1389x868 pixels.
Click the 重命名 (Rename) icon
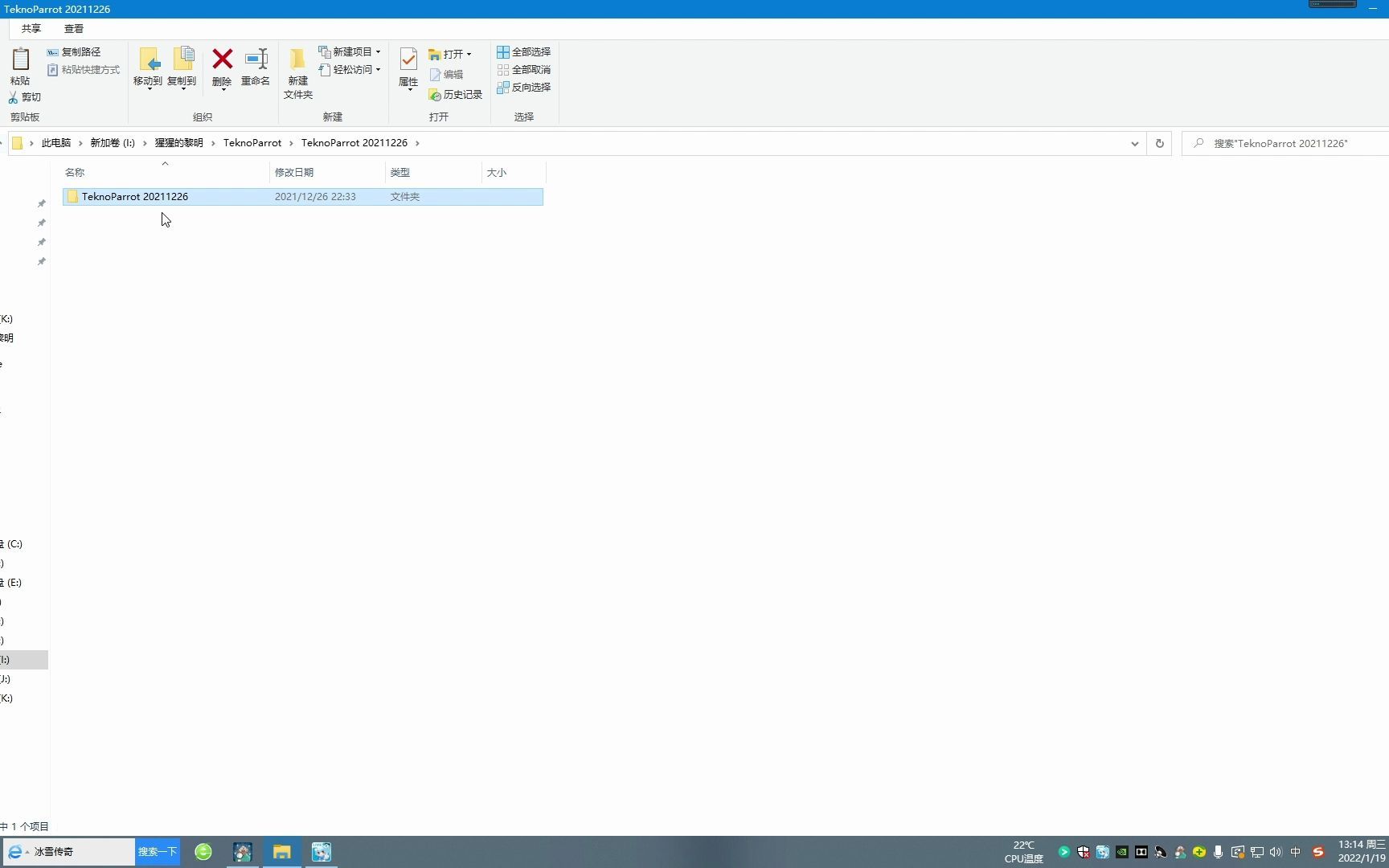click(x=256, y=59)
